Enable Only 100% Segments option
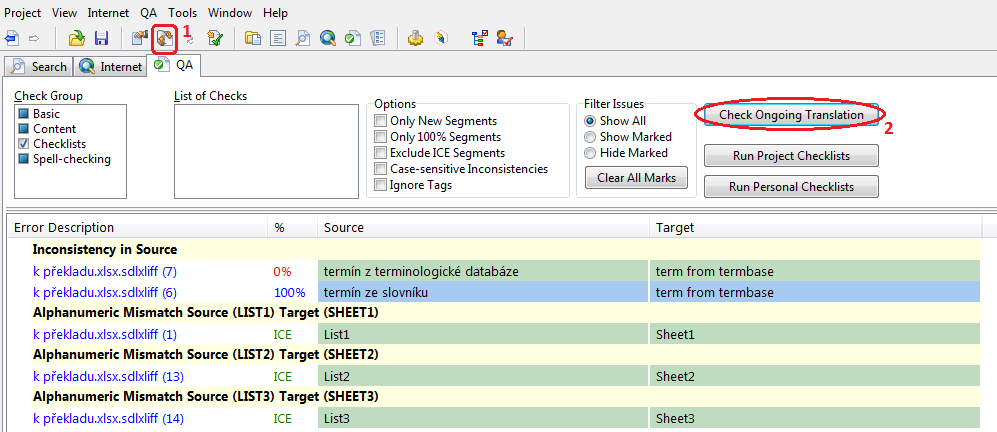Screen dimensions: 997x432 pos(380,137)
